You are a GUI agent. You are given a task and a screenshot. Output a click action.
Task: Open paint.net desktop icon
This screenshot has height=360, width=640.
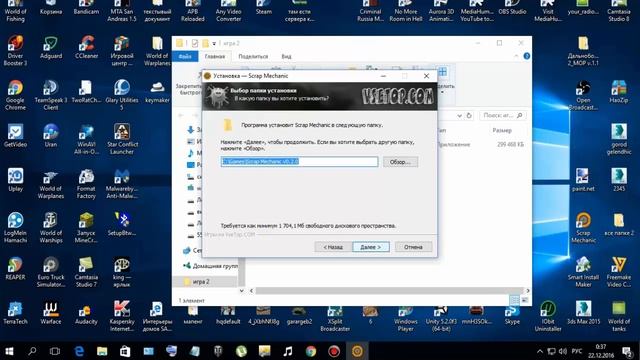click(x=583, y=180)
